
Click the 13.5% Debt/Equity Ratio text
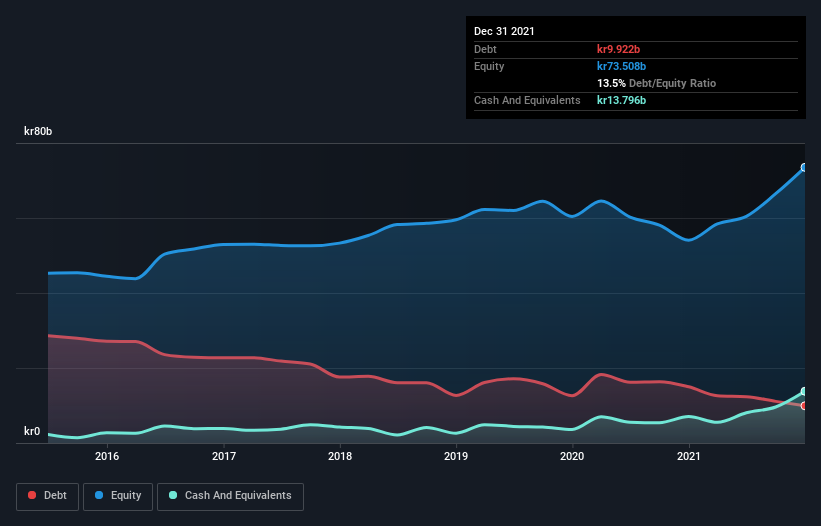point(657,83)
